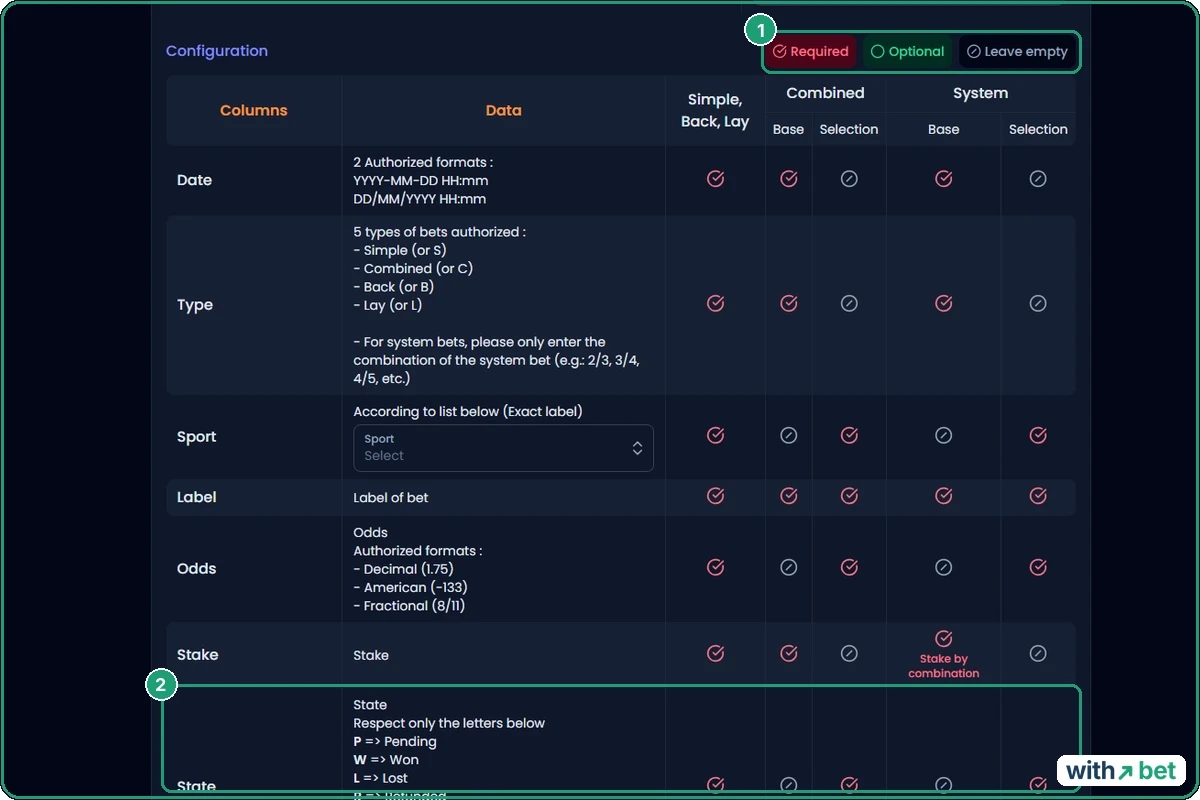Click Type row required icon under Combined Base
1200x800 pixels.
click(788, 303)
